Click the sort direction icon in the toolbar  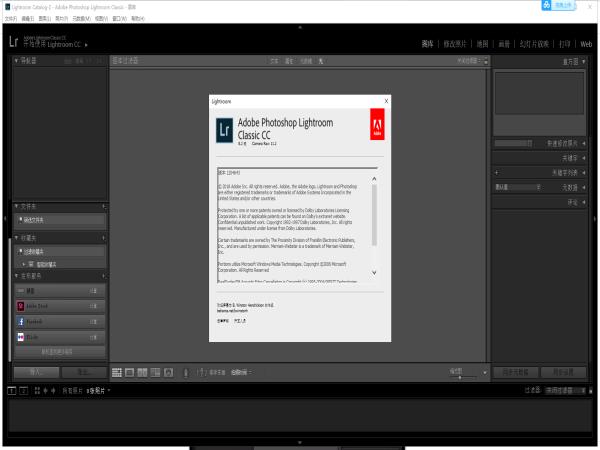click(201, 372)
